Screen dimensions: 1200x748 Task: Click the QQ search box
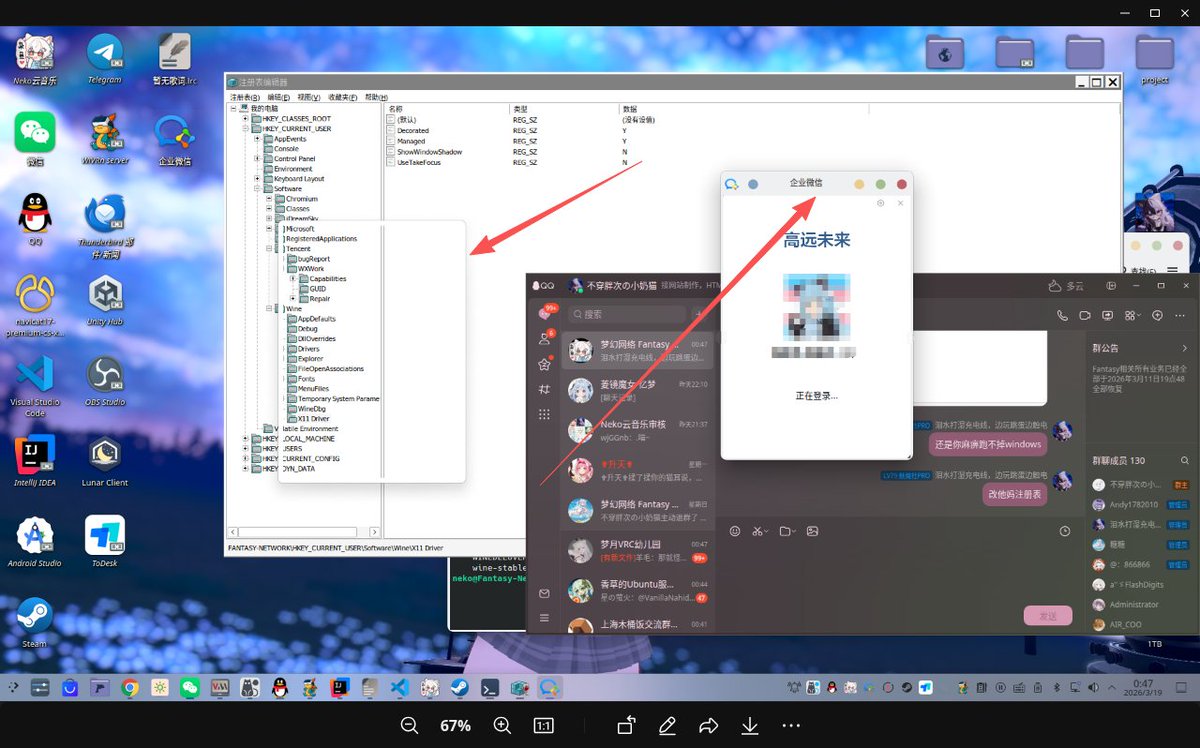tap(627, 314)
